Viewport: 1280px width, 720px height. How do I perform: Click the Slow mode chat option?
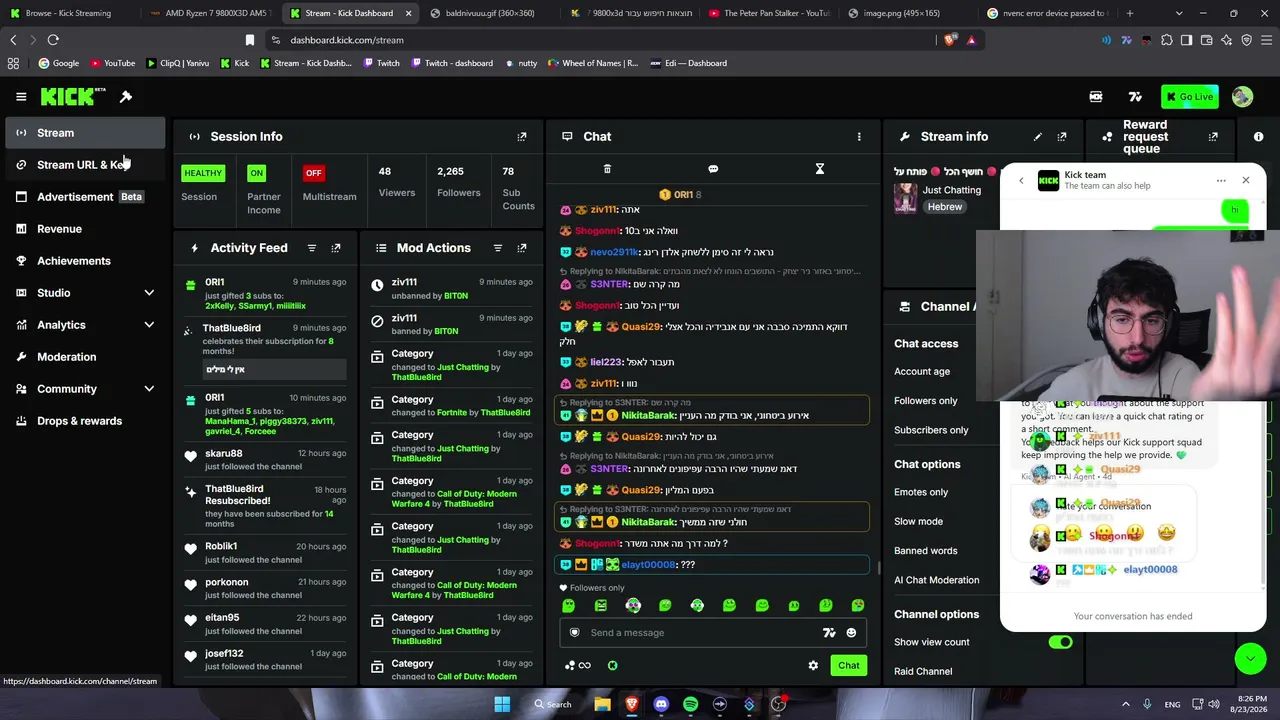click(x=918, y=522)
